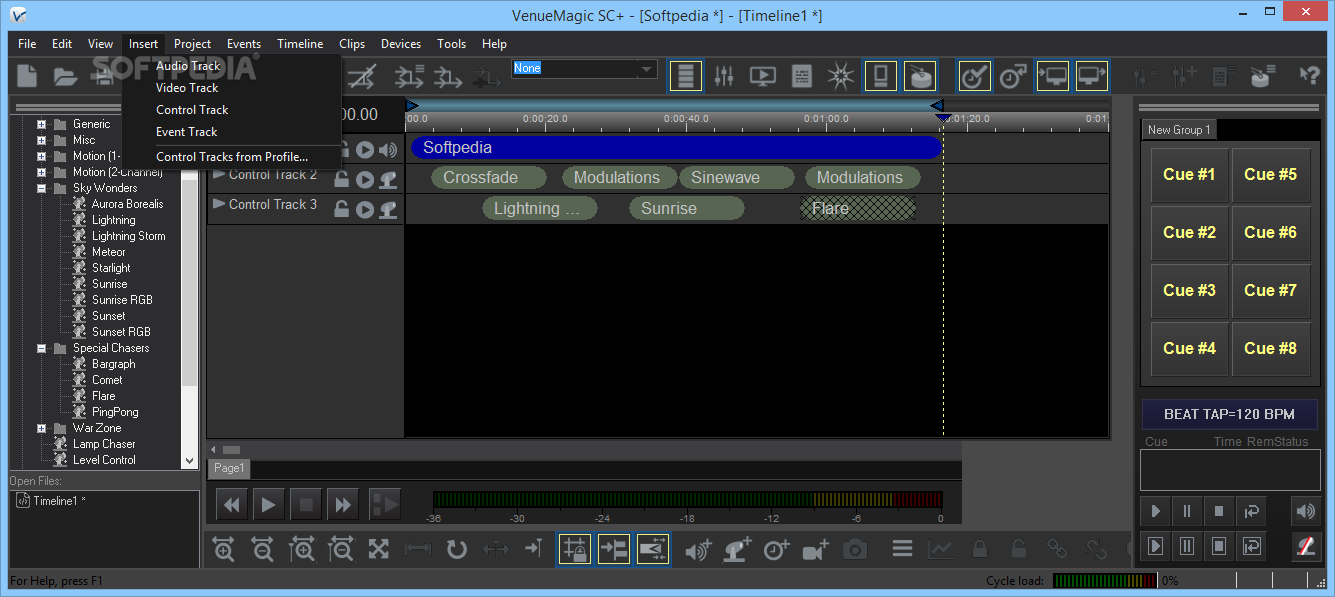Select the Flare clip on timeline
The width and height of the screenshot is (1335, 597).
click(x=858, y=209)
